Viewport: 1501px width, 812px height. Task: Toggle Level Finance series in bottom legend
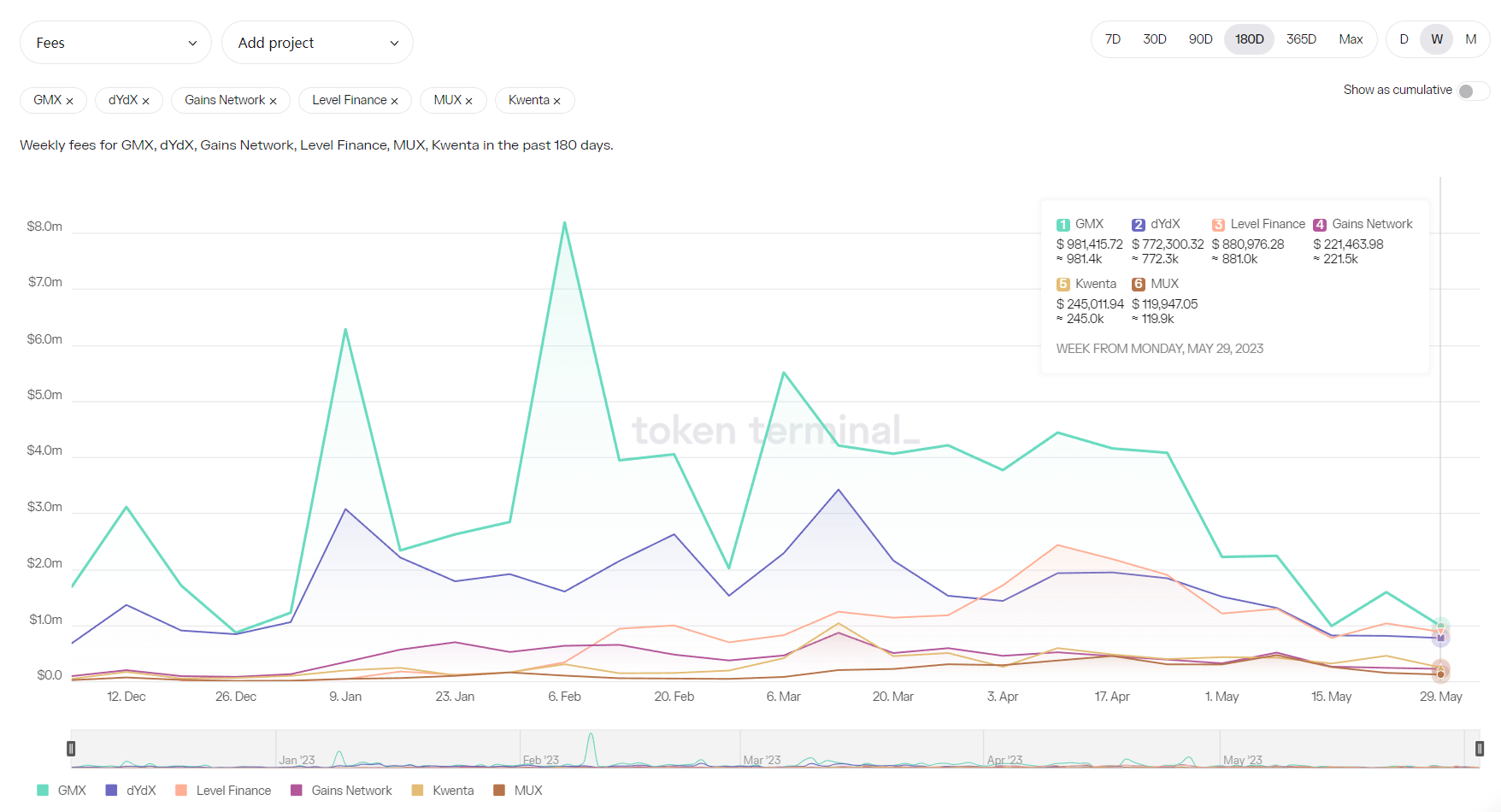click(223, 791)
